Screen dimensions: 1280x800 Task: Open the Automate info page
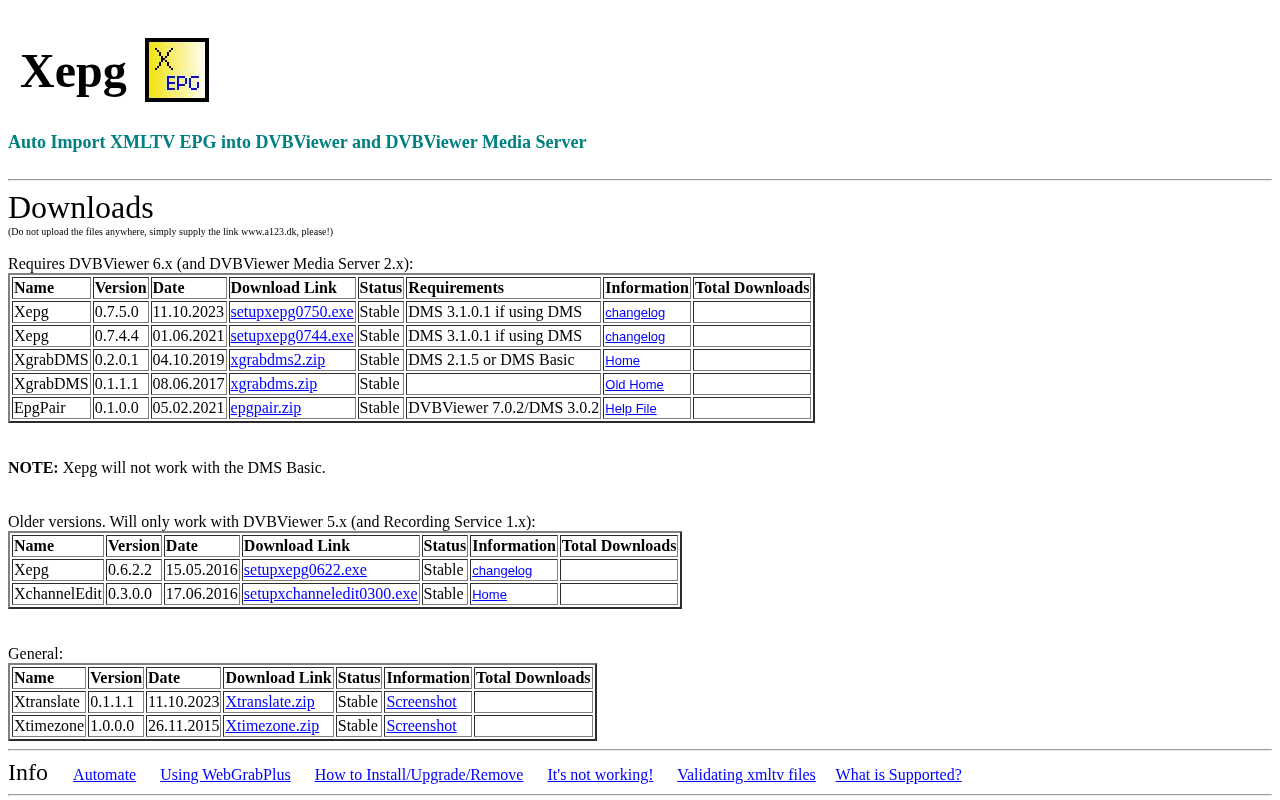point(104,775)
